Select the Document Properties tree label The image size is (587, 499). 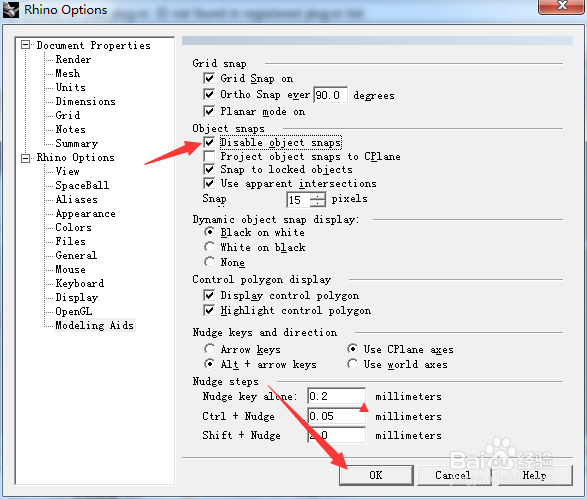pos(94,45)
